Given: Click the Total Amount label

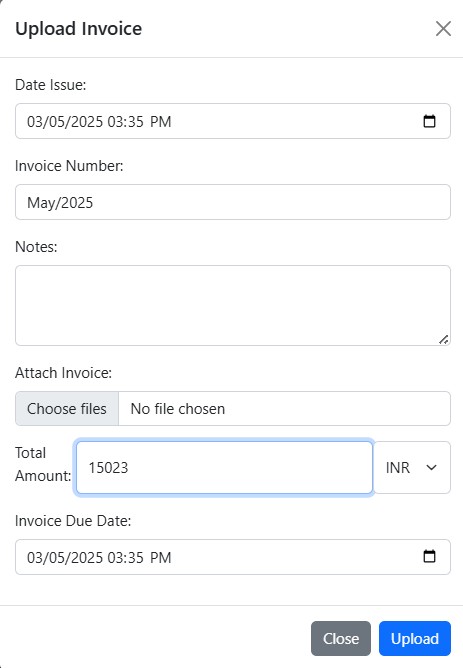Looking at the screenshot, I should pyautogui.click(x=43, y=464).
